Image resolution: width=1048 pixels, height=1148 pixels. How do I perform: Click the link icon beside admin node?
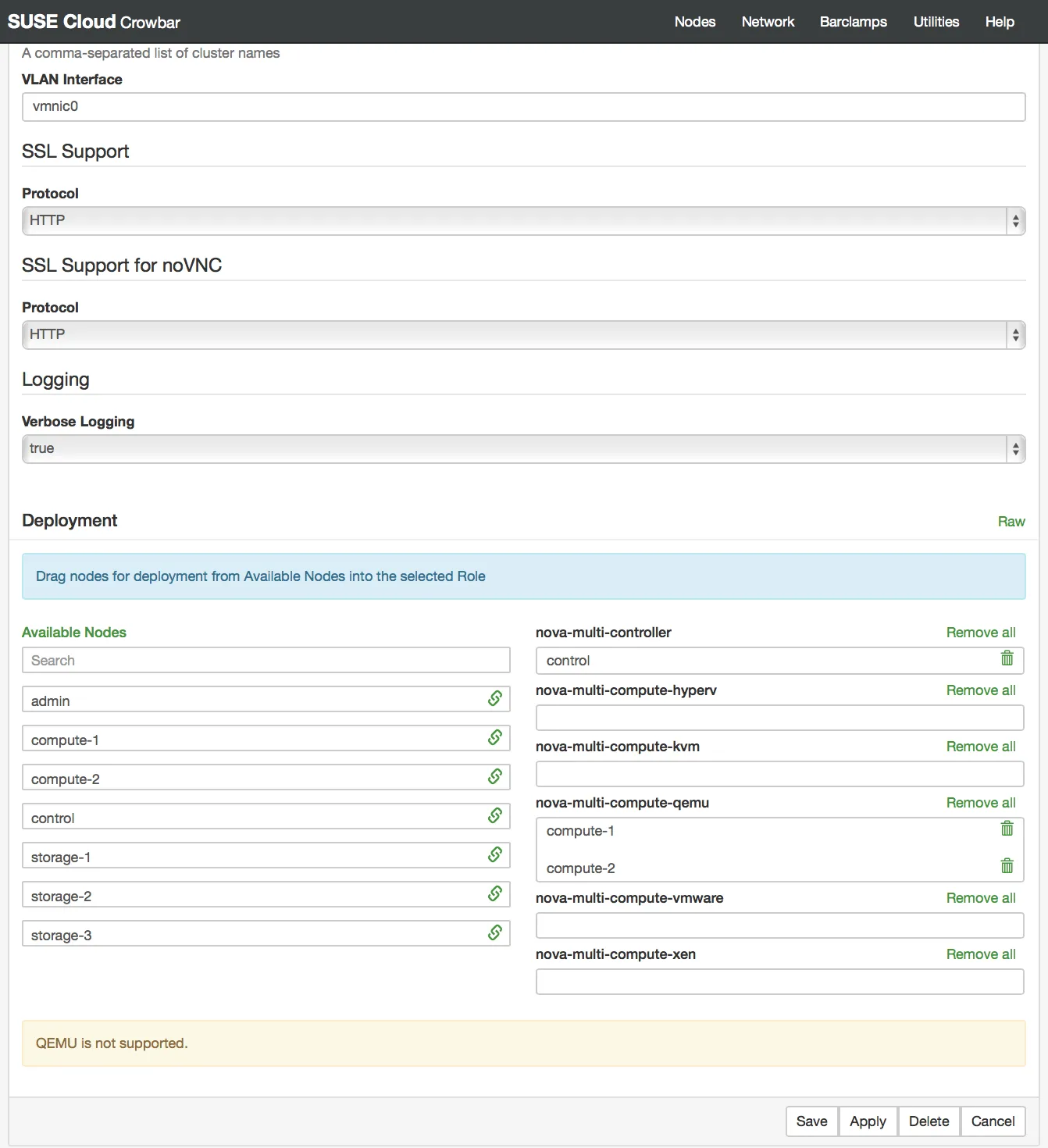click(x=495, y=698)
